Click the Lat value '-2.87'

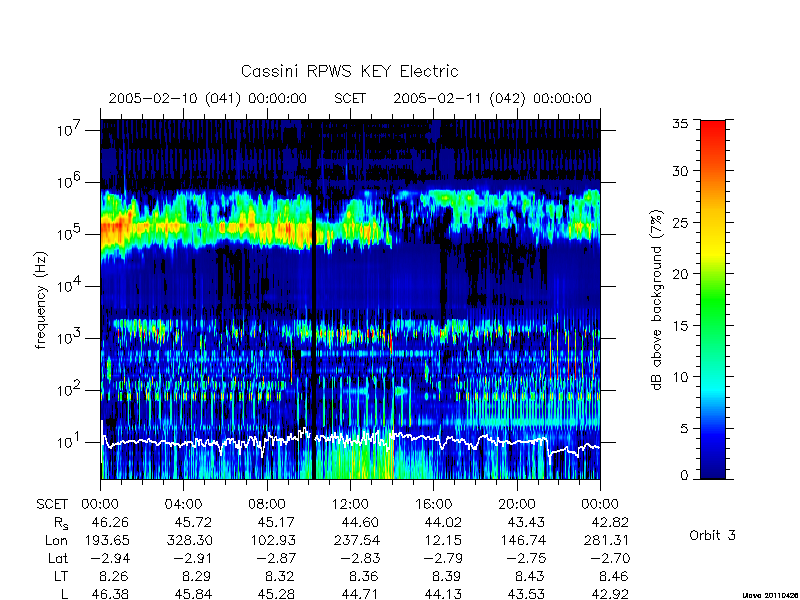click(276, 558)
